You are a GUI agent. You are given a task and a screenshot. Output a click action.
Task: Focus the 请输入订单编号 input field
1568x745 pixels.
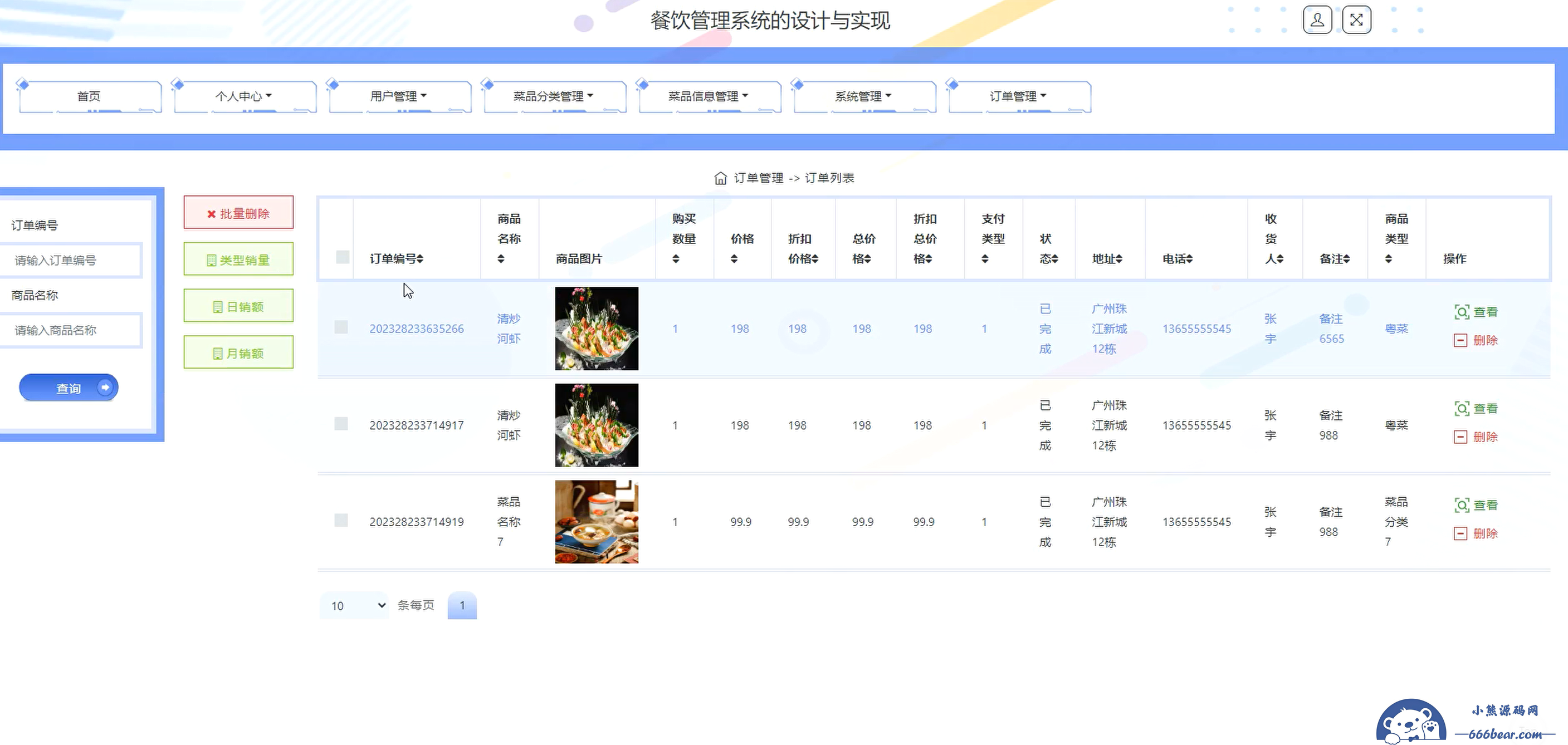[71, 261]
